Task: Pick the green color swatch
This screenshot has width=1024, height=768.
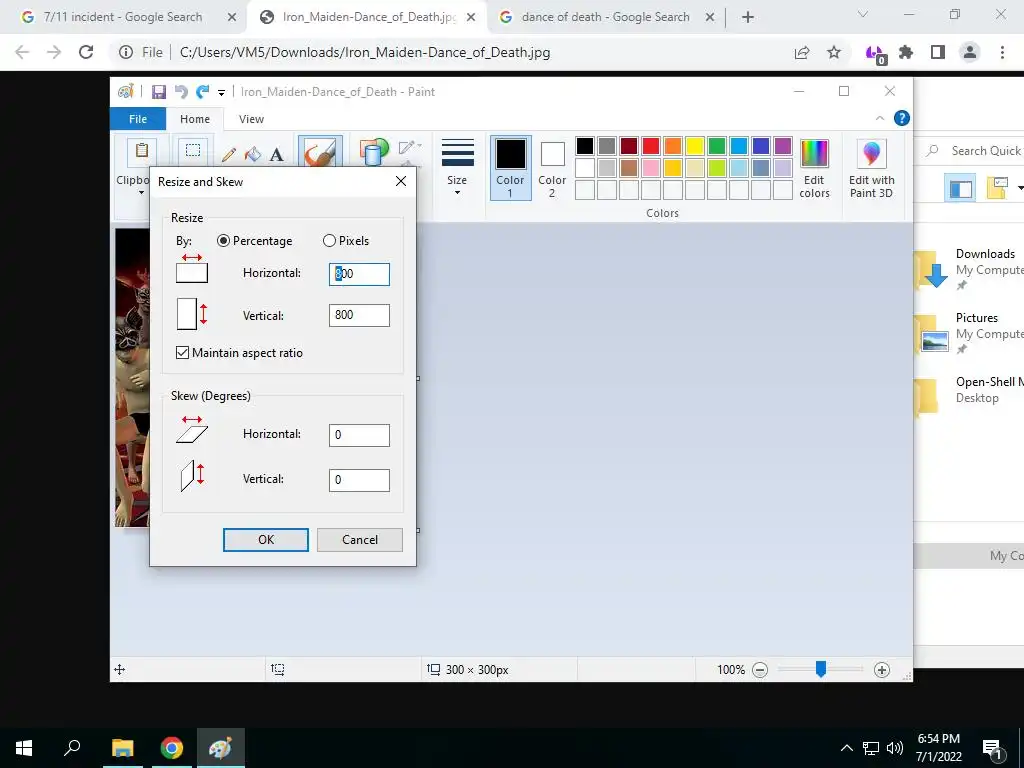Action: tap(717, 146)
